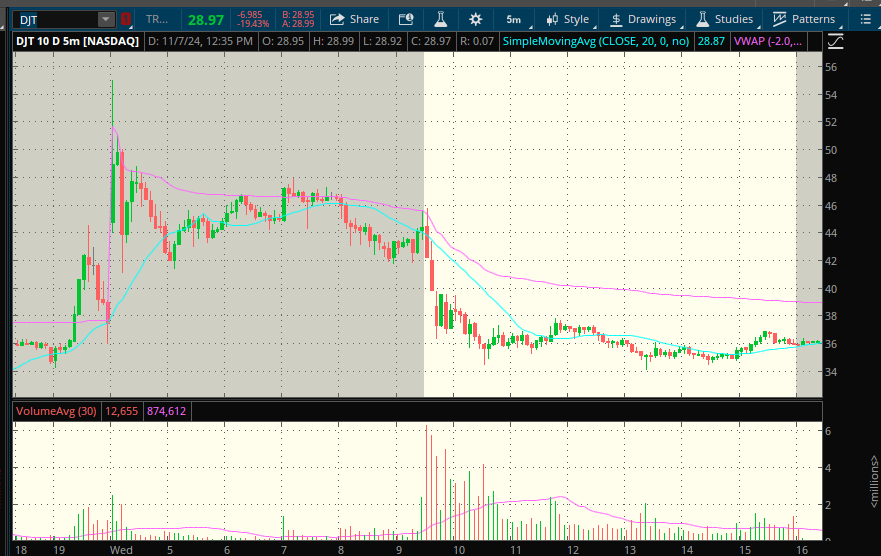
Task: Open the Style menu
Action: tap(567, 20)
